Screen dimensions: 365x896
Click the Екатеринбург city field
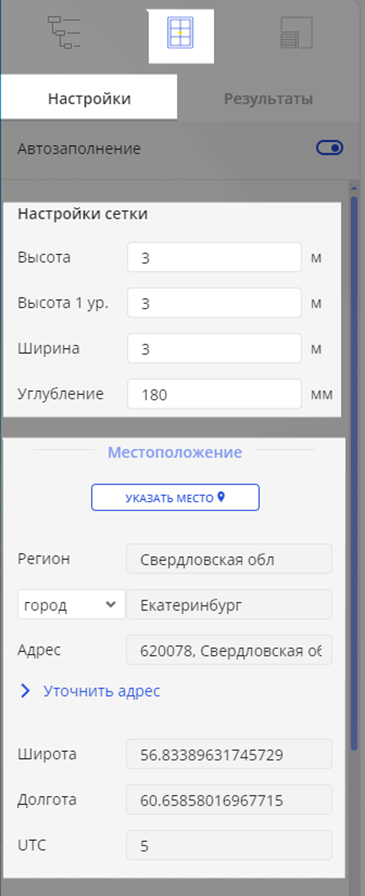pos(229,605)
